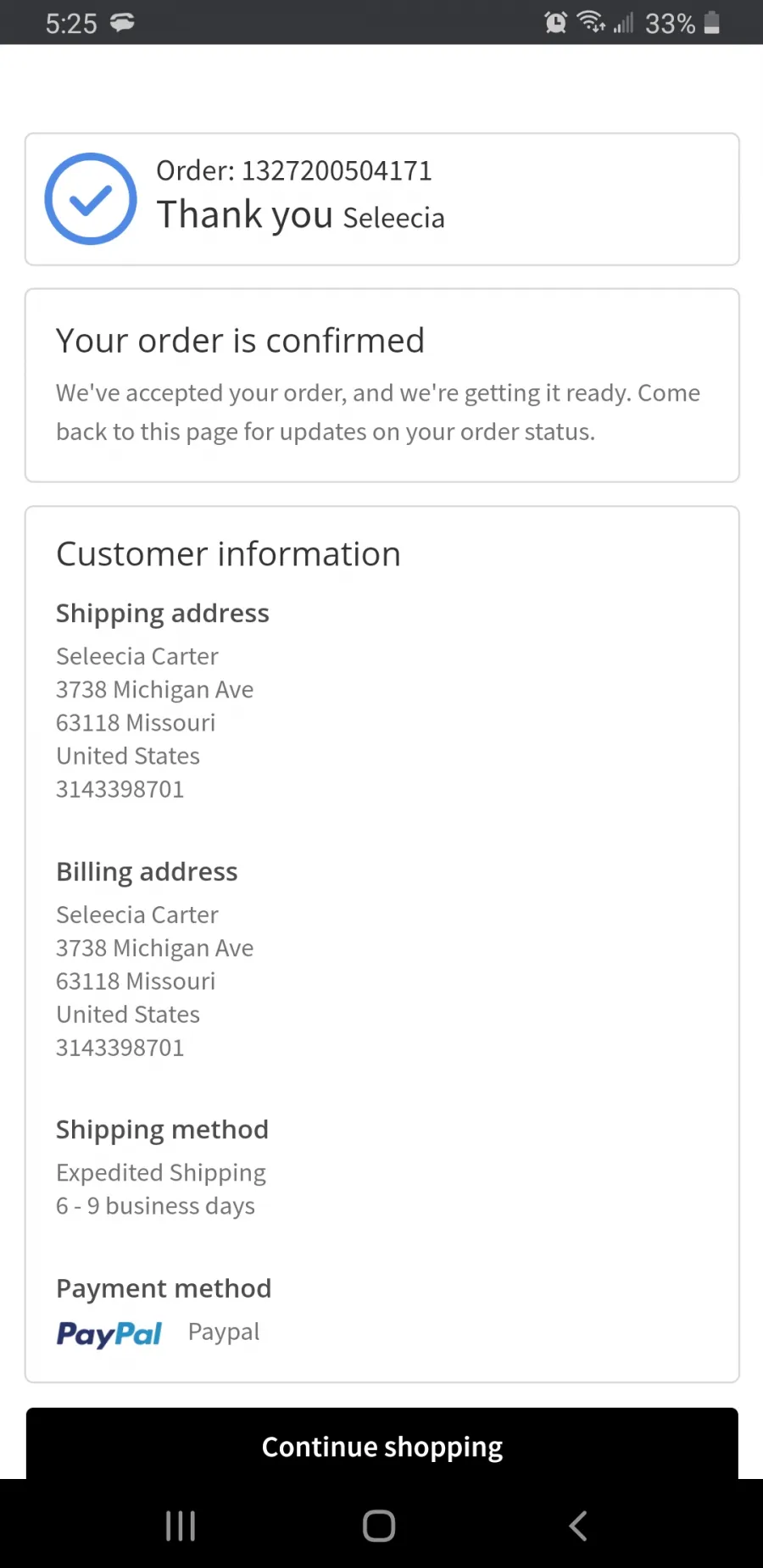Image resolution: width=763 pixels, height=1568 pixels.
Task: Tap the Expedited Shipping method text
Action: click(161, 1173)
